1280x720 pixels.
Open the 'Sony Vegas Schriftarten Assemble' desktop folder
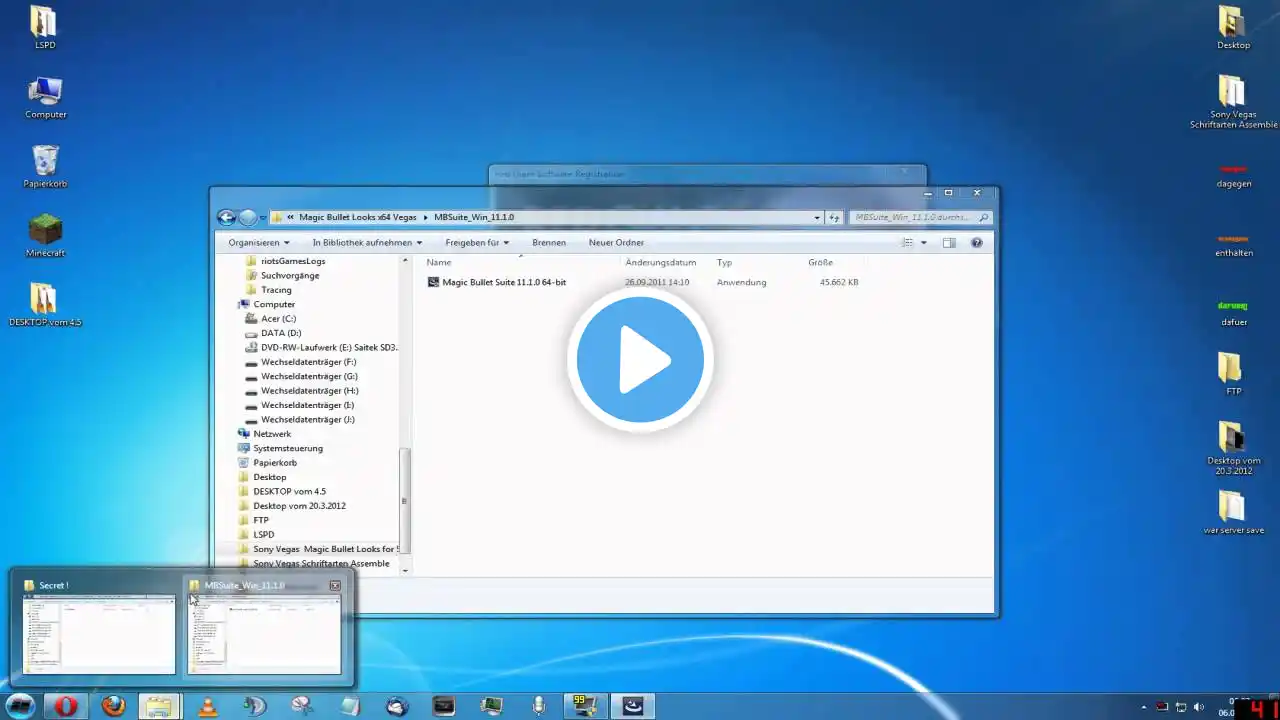tap(1233, 102)
